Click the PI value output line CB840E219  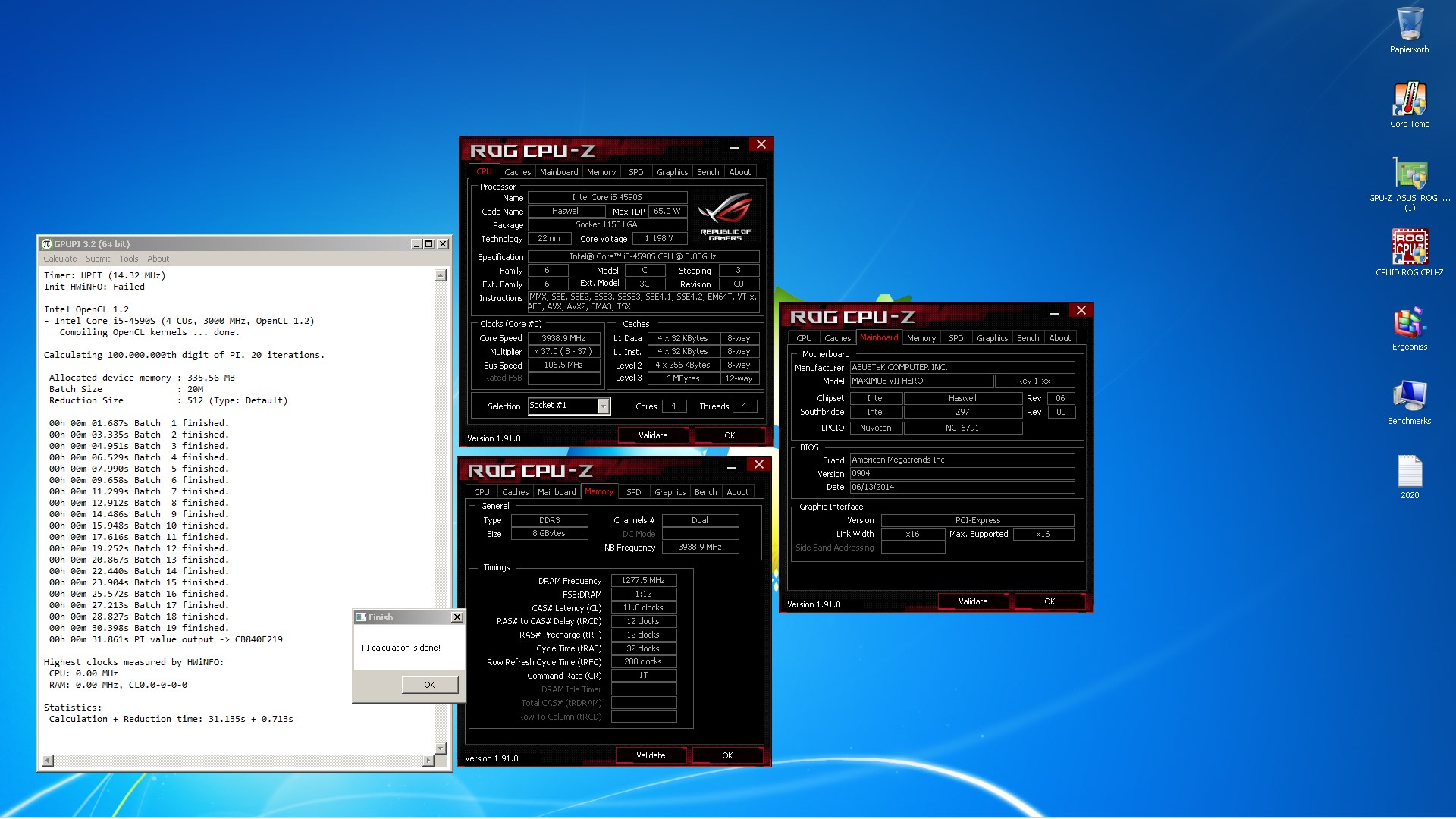(x=166, y=639)
